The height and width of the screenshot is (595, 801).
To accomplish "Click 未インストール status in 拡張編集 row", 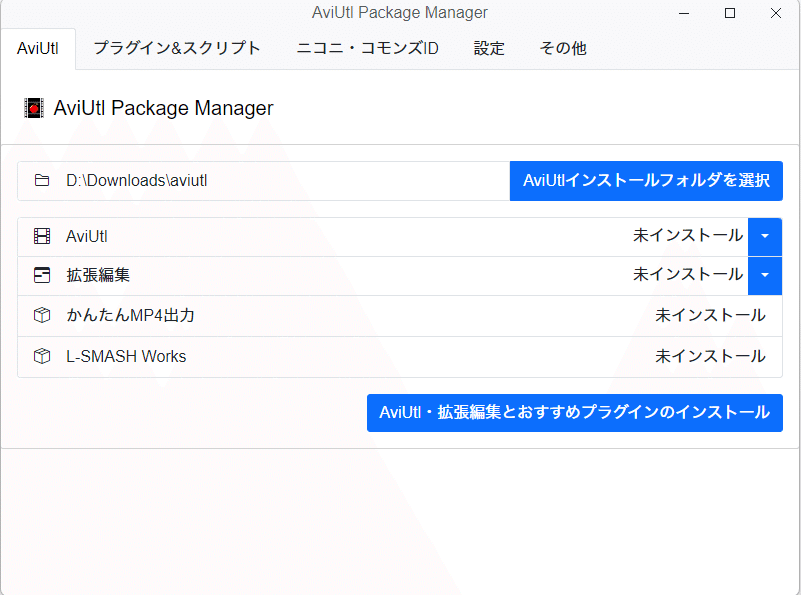I will click(x=688, y=275).
